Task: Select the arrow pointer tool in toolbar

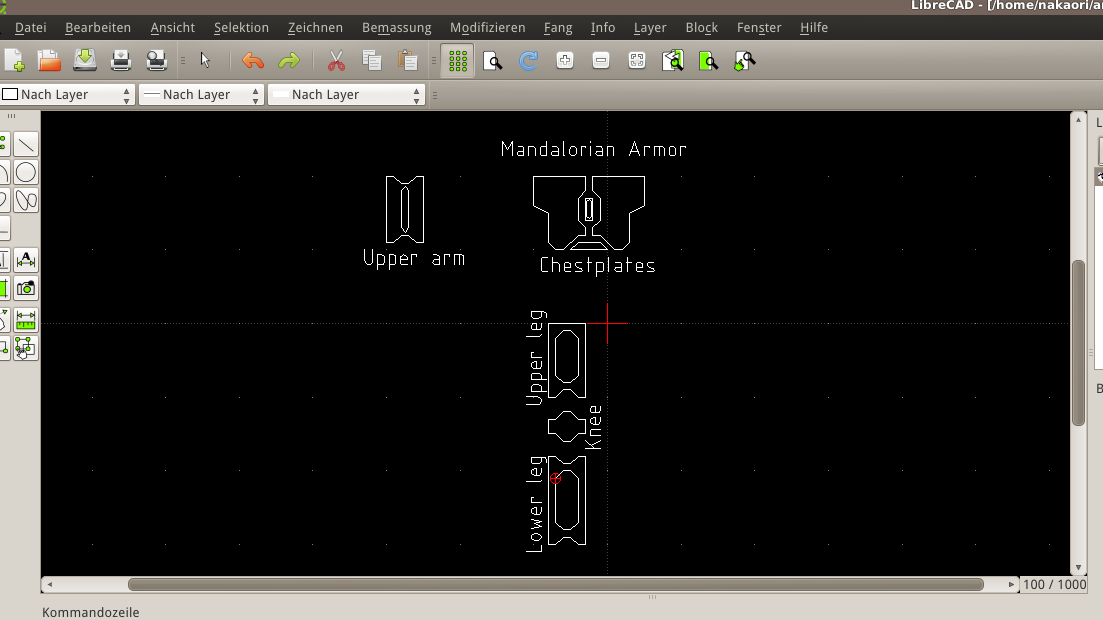Action: point(205,61)
